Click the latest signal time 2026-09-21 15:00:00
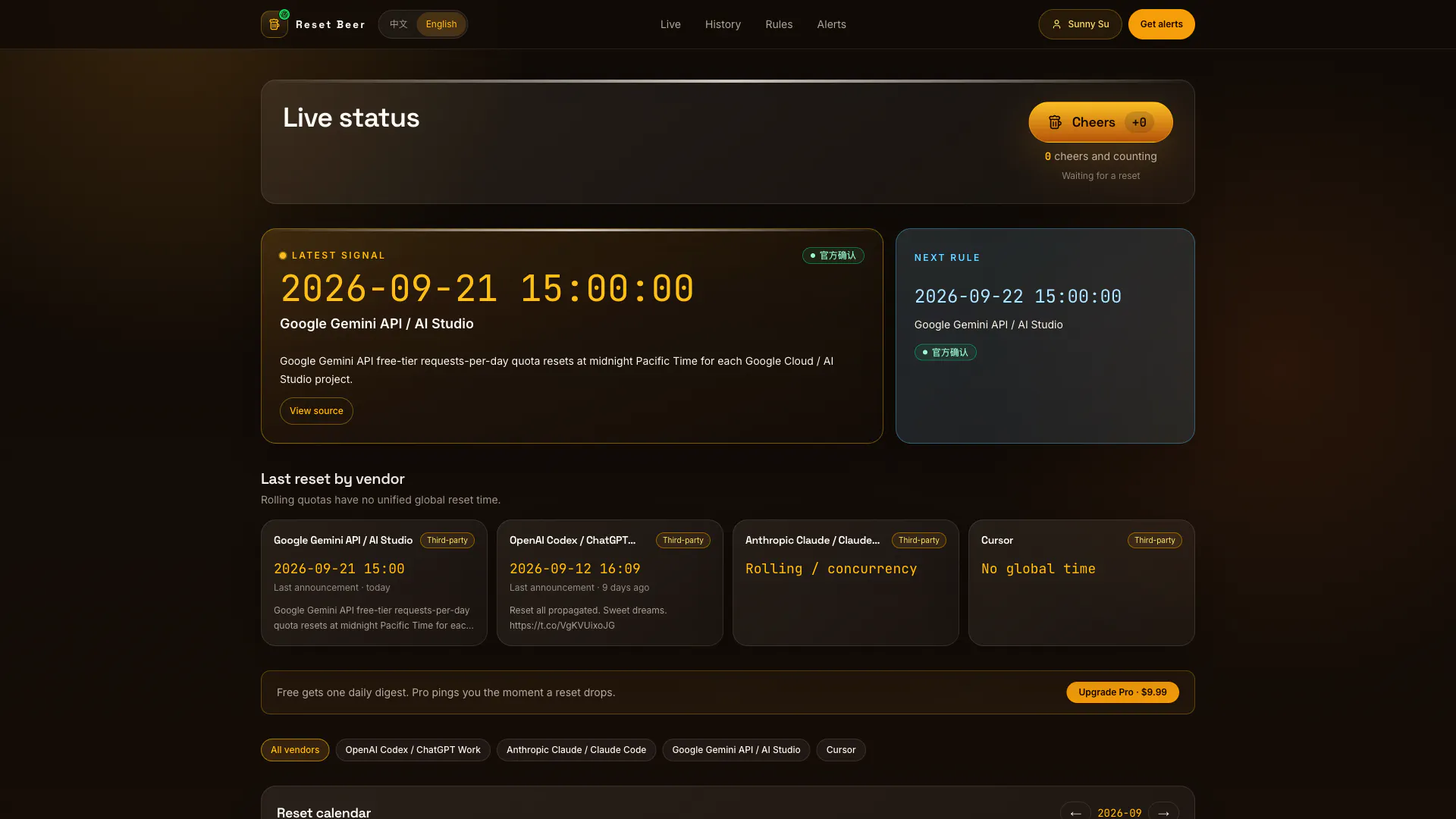The width and height of the screenshot is (1456, 819). tap(487, 289)
